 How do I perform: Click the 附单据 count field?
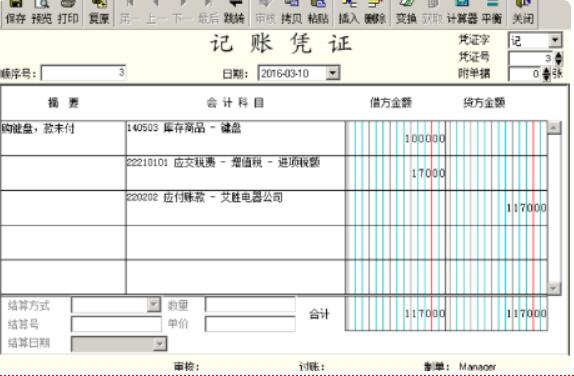coord(525,74)
